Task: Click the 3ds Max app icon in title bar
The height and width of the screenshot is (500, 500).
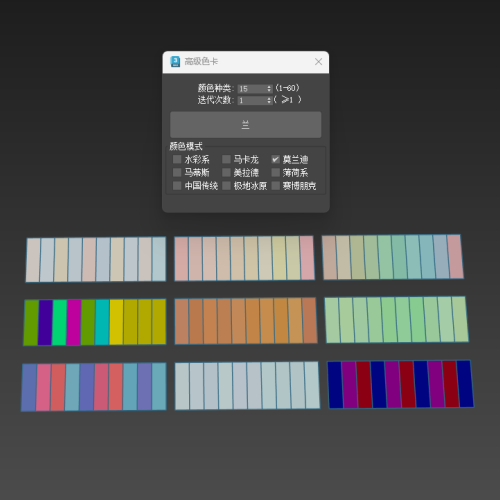Action: coord(175,62)
